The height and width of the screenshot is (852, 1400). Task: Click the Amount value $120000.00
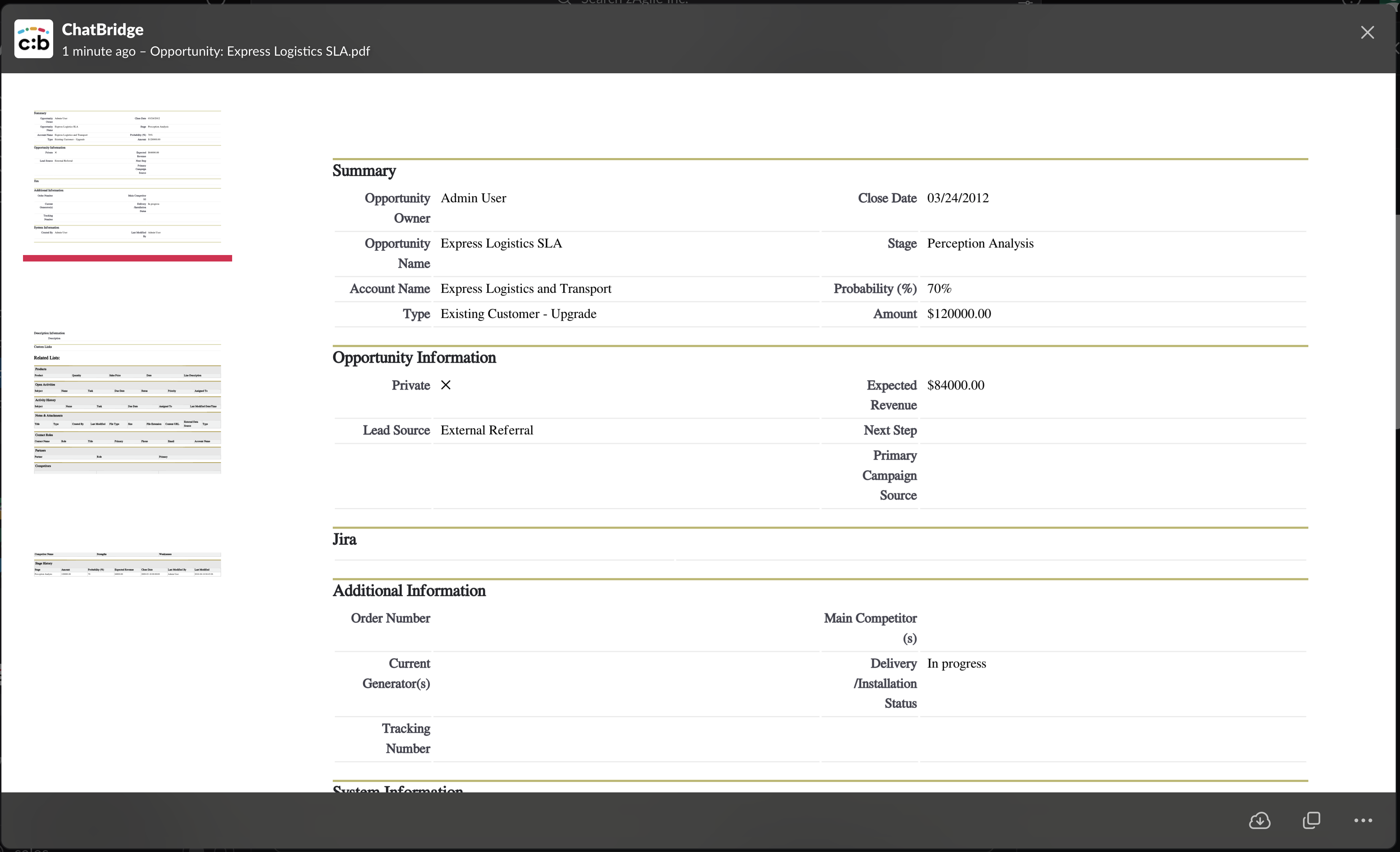(x=958, y=314)
